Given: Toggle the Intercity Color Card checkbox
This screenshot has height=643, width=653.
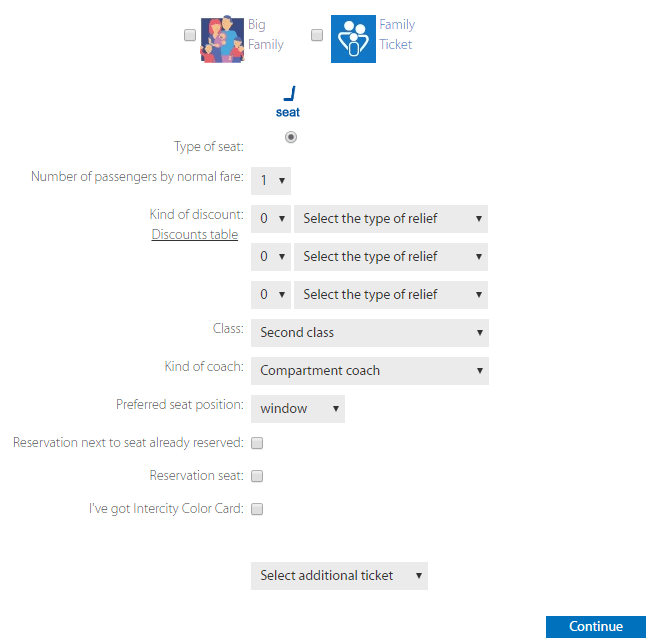Looking at the screenshot, I should point(257,509).
